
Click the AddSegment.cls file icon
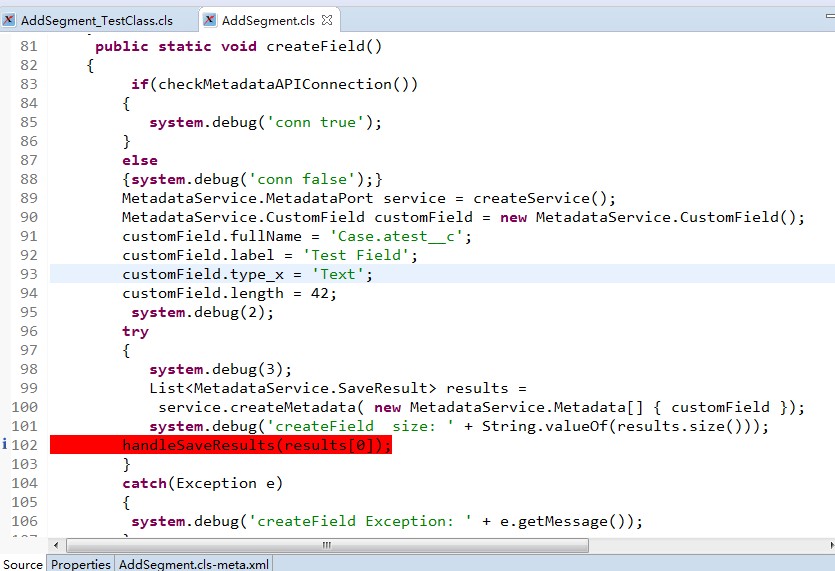click(x=210, y=20)
